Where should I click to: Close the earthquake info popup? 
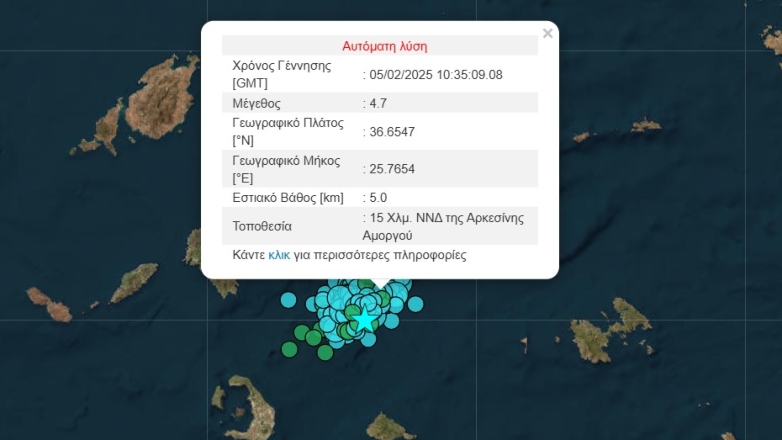[x=547, y=33]
